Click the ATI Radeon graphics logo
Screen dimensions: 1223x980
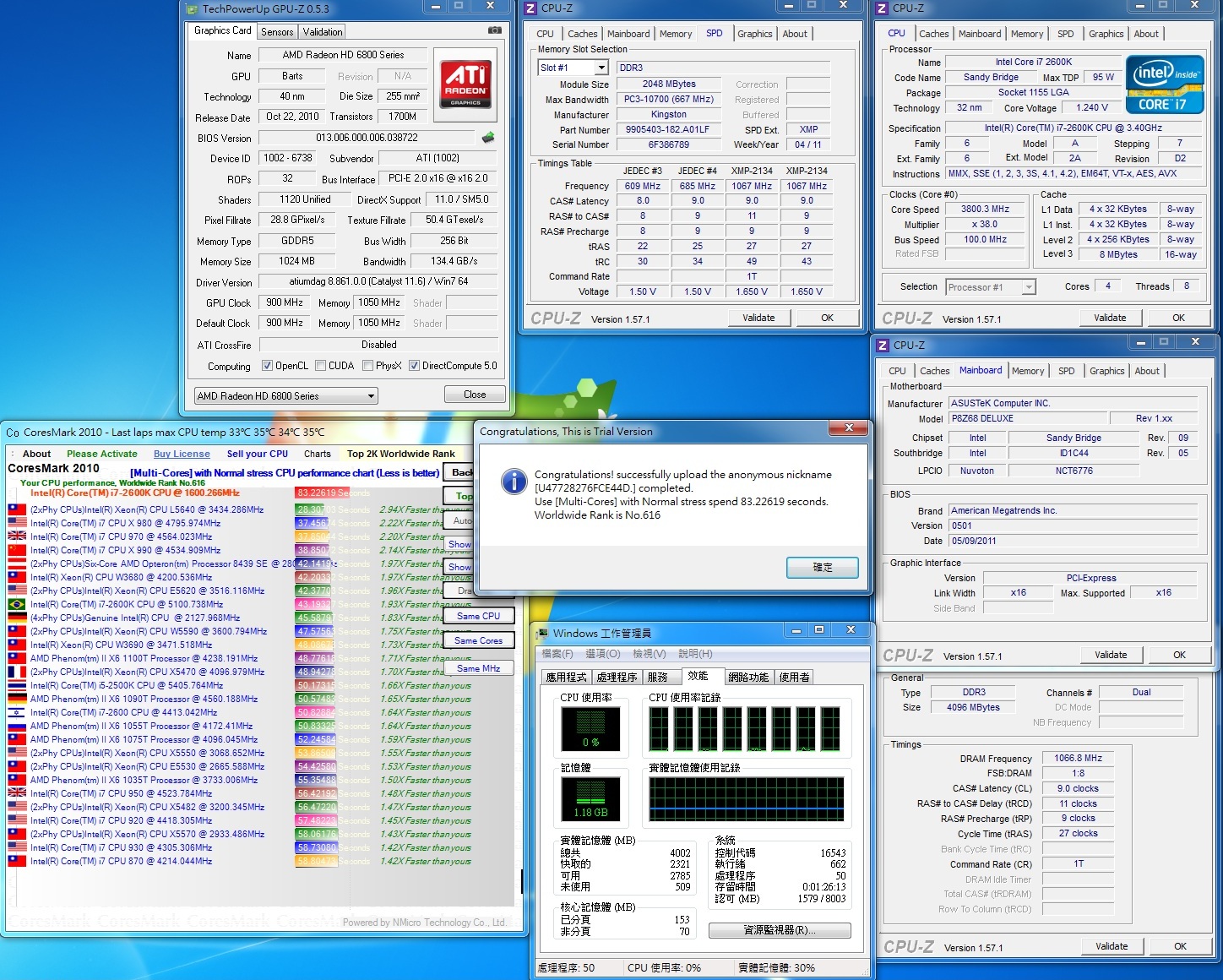[x=465, y=84]
